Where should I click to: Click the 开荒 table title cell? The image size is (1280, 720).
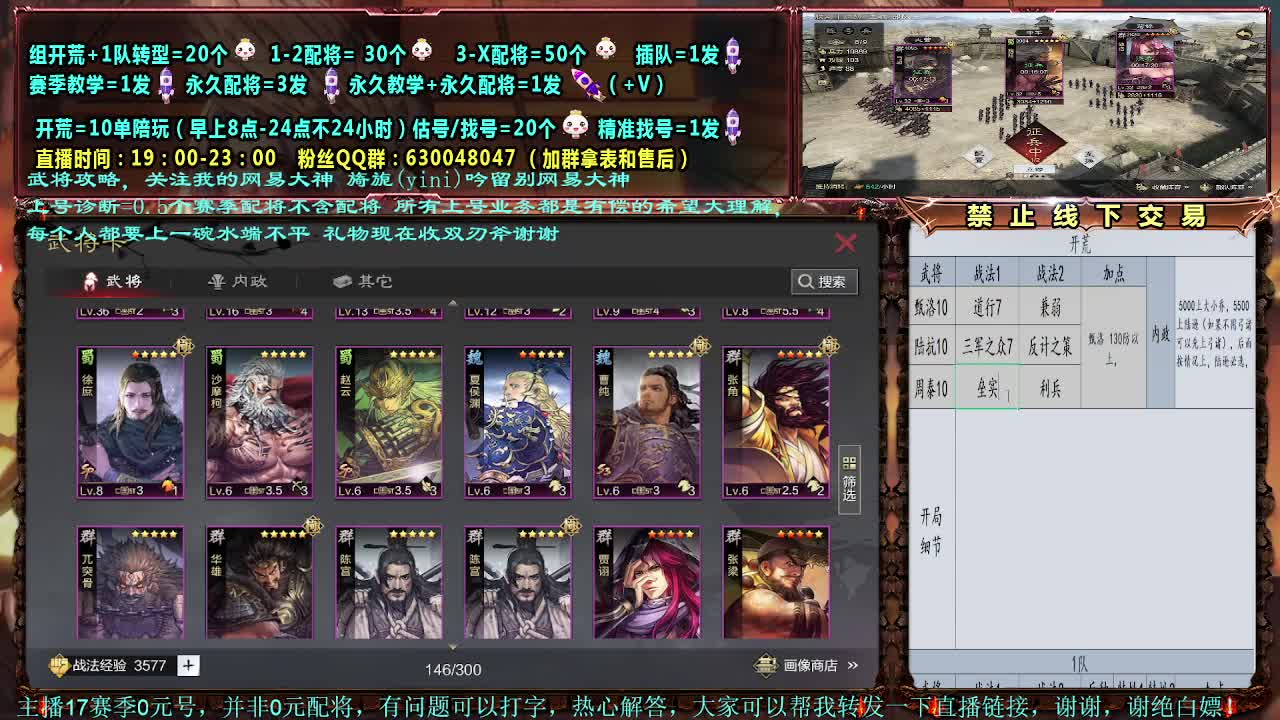point(1081,244)
